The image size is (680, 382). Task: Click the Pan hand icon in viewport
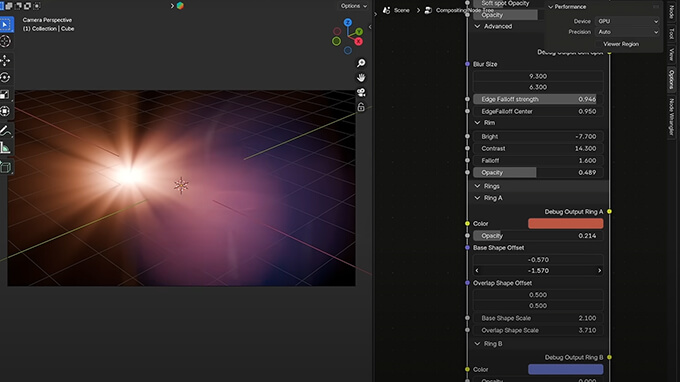(x=361, y=78)
